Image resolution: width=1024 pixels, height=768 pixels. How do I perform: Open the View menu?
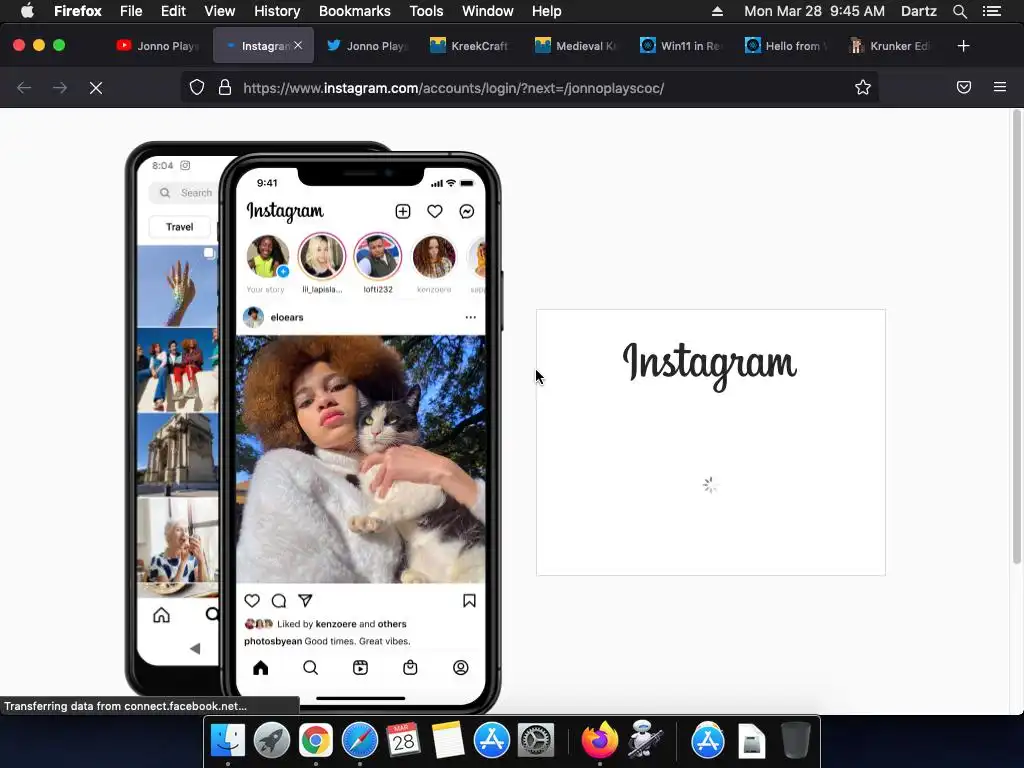tap(219, 11)
